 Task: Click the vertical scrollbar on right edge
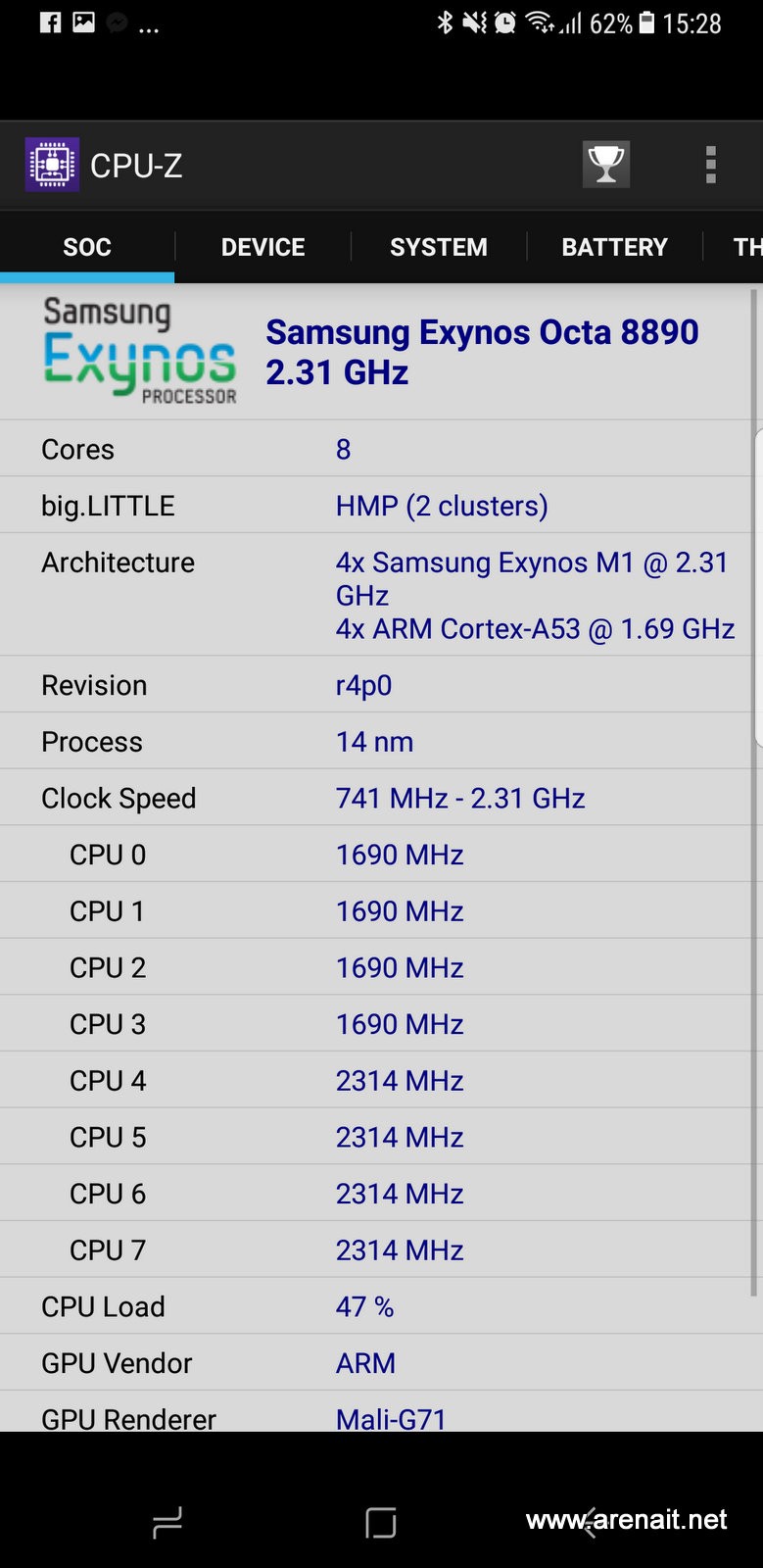pos(755,784)
